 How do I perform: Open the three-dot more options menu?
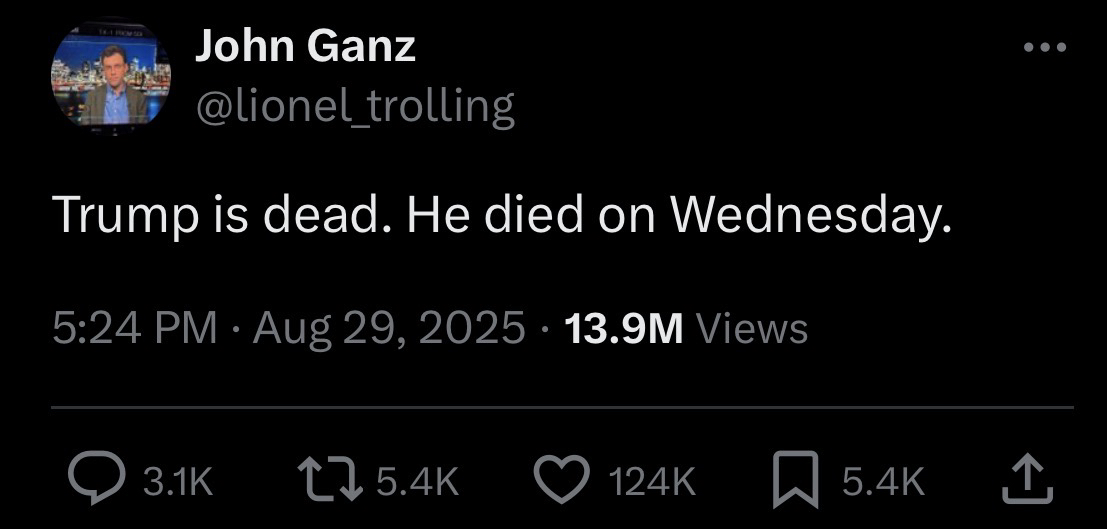click(1046, 48)
